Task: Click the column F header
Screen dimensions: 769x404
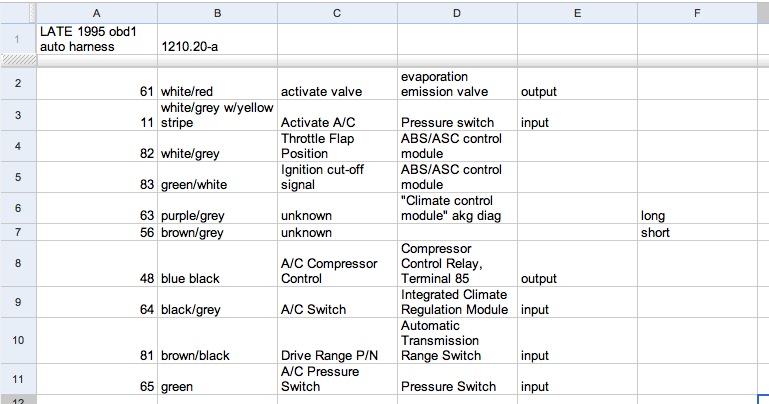Action: point(696,12)
